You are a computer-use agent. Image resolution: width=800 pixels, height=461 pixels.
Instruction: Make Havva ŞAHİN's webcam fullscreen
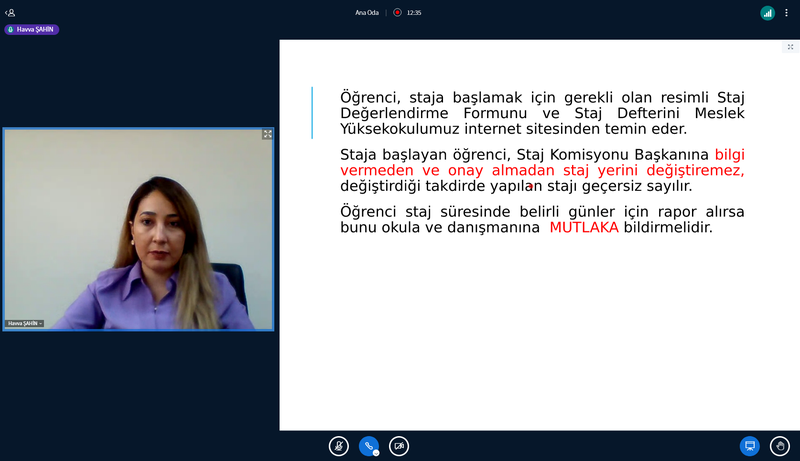point(267,134)
